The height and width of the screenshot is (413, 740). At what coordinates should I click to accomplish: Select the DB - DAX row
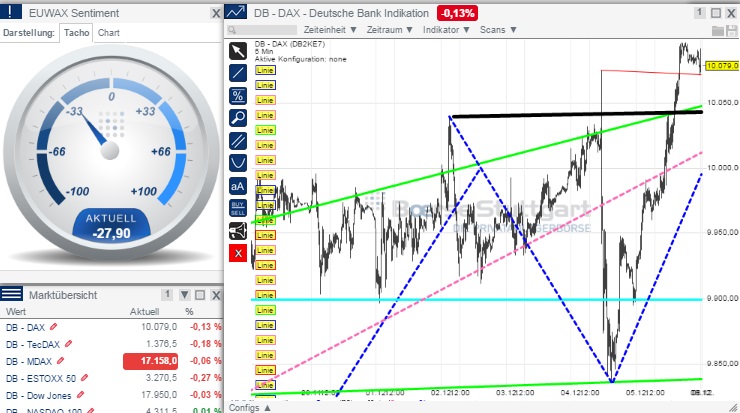tap(111, 327)
